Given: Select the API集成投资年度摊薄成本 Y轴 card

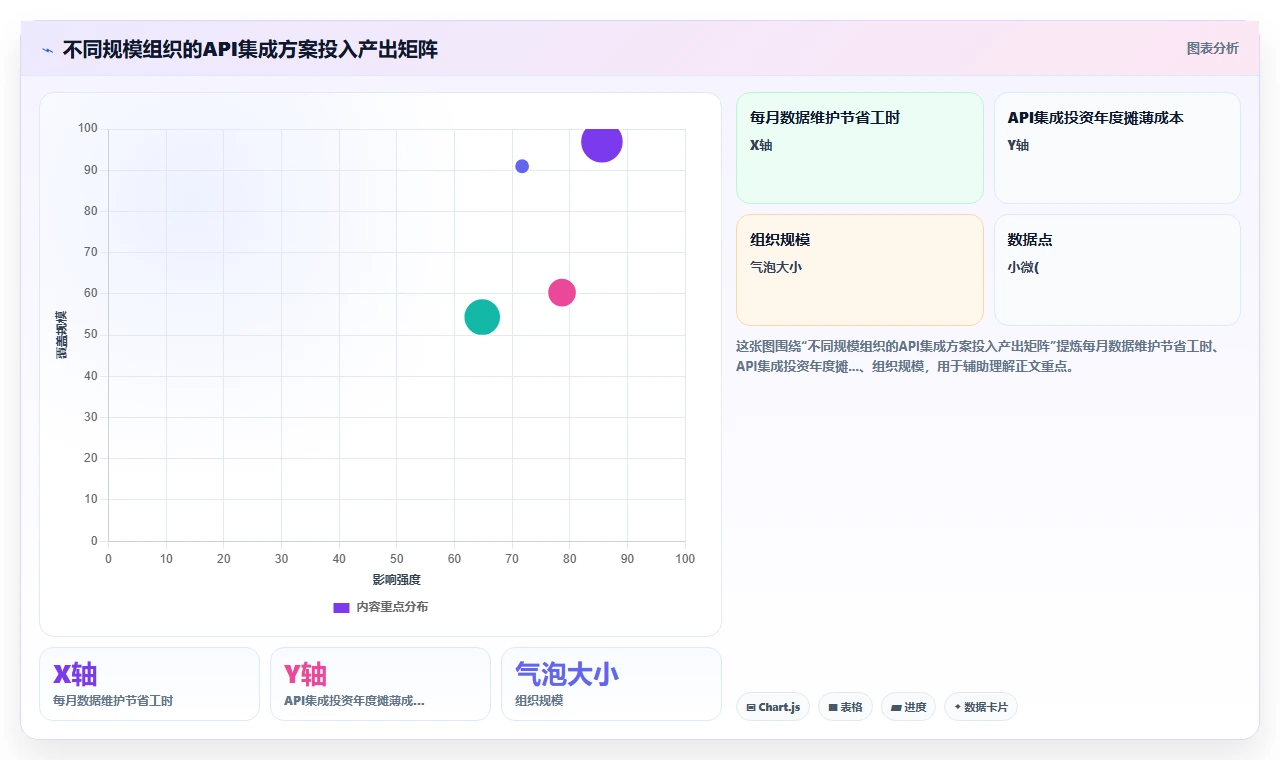Looking at the screenshot, I should coord(1117,148).
